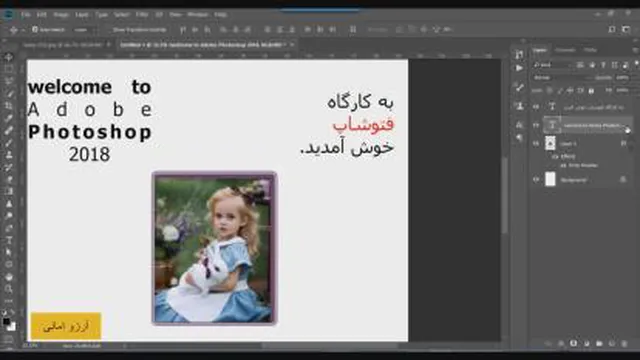Open the layer filter Kind dropdown
Viewport: 640px width, 360px height.
click(553, 64)
